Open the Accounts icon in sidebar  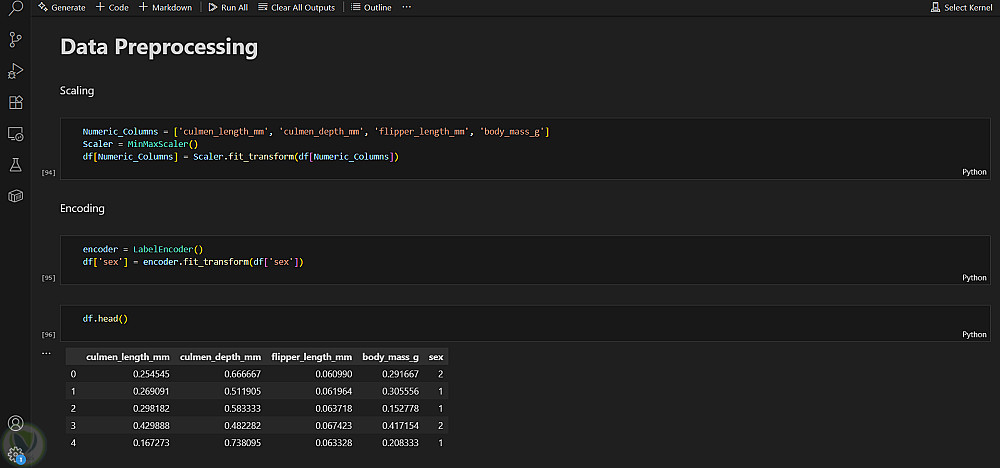15,424
